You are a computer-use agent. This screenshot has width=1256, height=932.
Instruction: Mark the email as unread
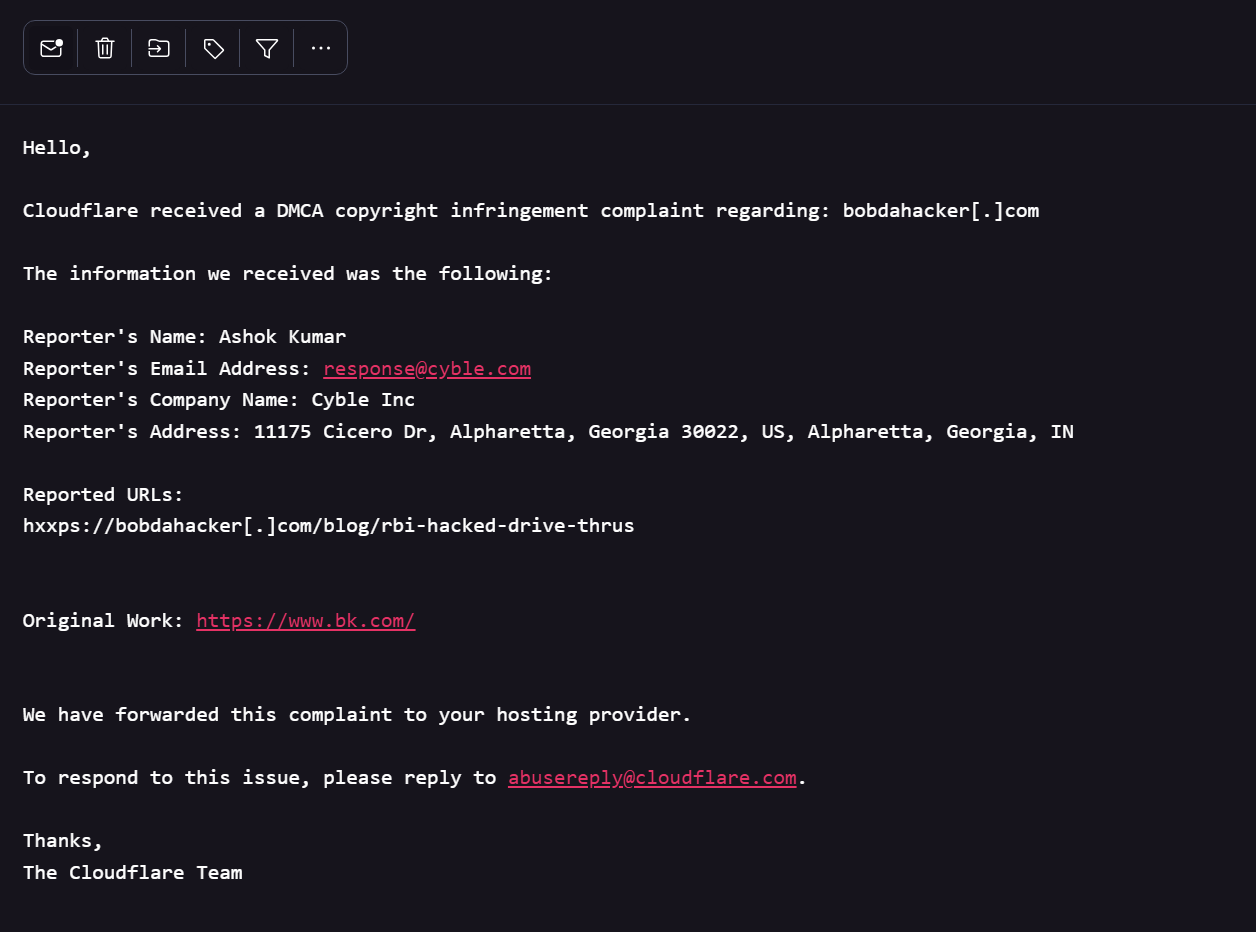(x=51, y=48)
